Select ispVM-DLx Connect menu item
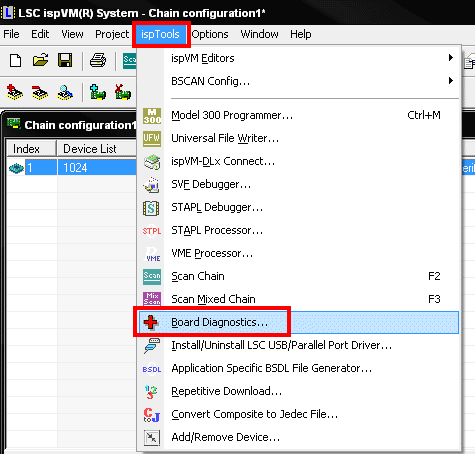This screenshot has height=454, width=475. (x=299, y=161)
